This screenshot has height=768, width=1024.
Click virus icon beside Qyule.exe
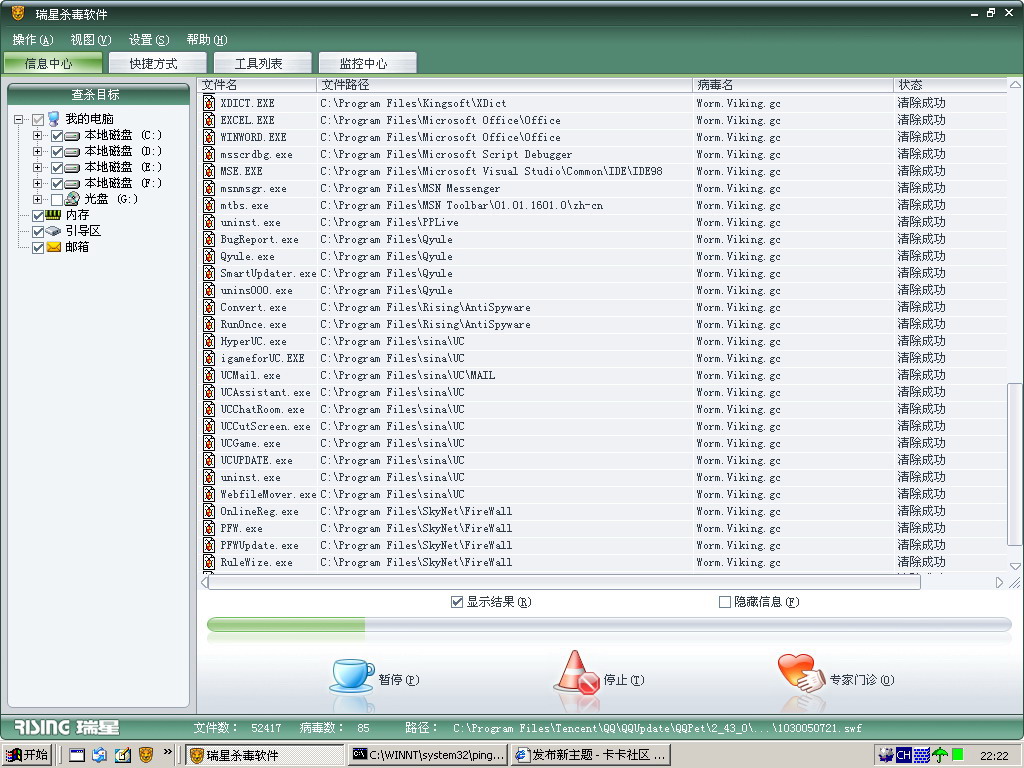[209, 256]
